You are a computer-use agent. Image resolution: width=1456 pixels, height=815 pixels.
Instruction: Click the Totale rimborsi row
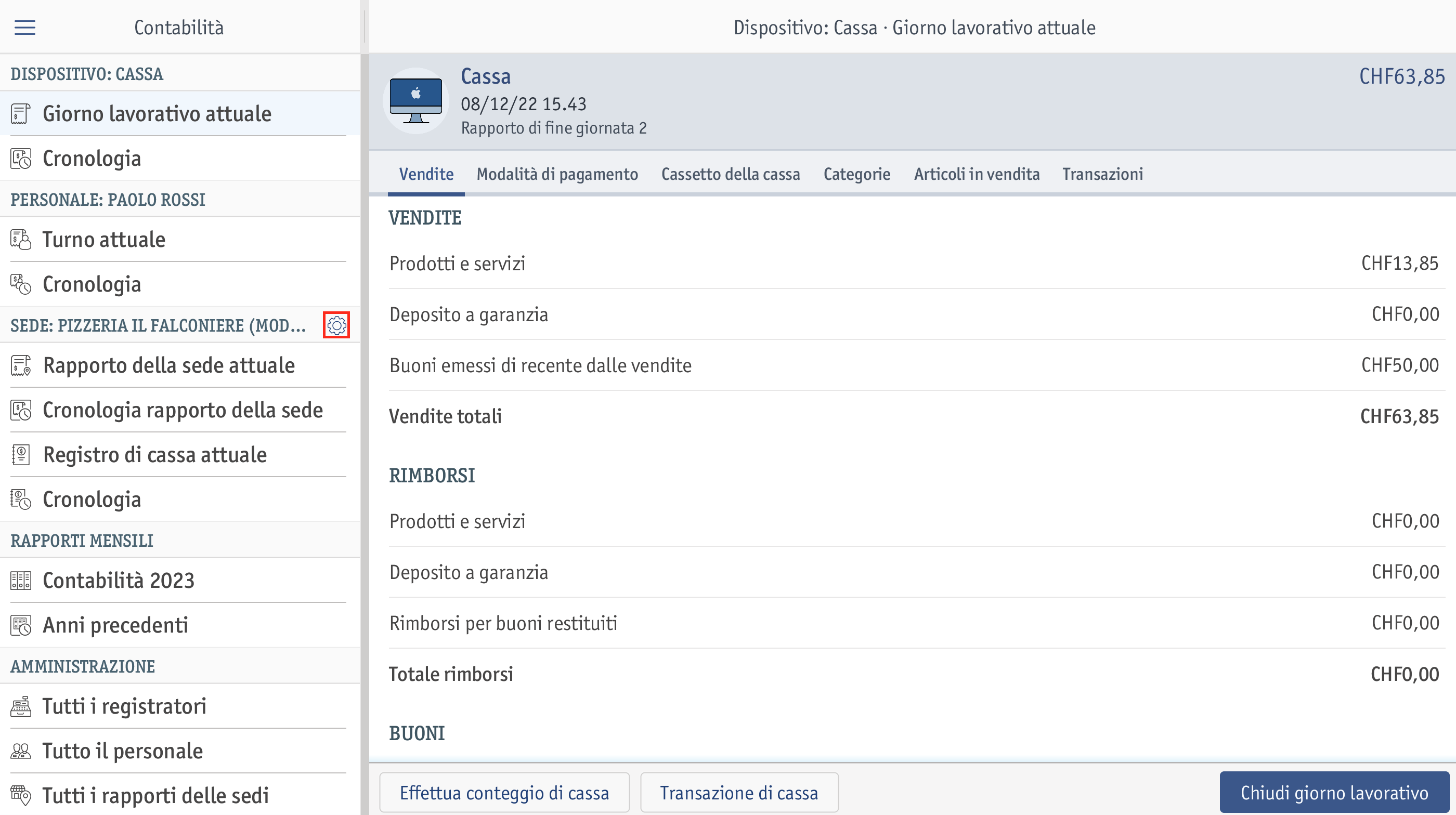click(916, 674)
